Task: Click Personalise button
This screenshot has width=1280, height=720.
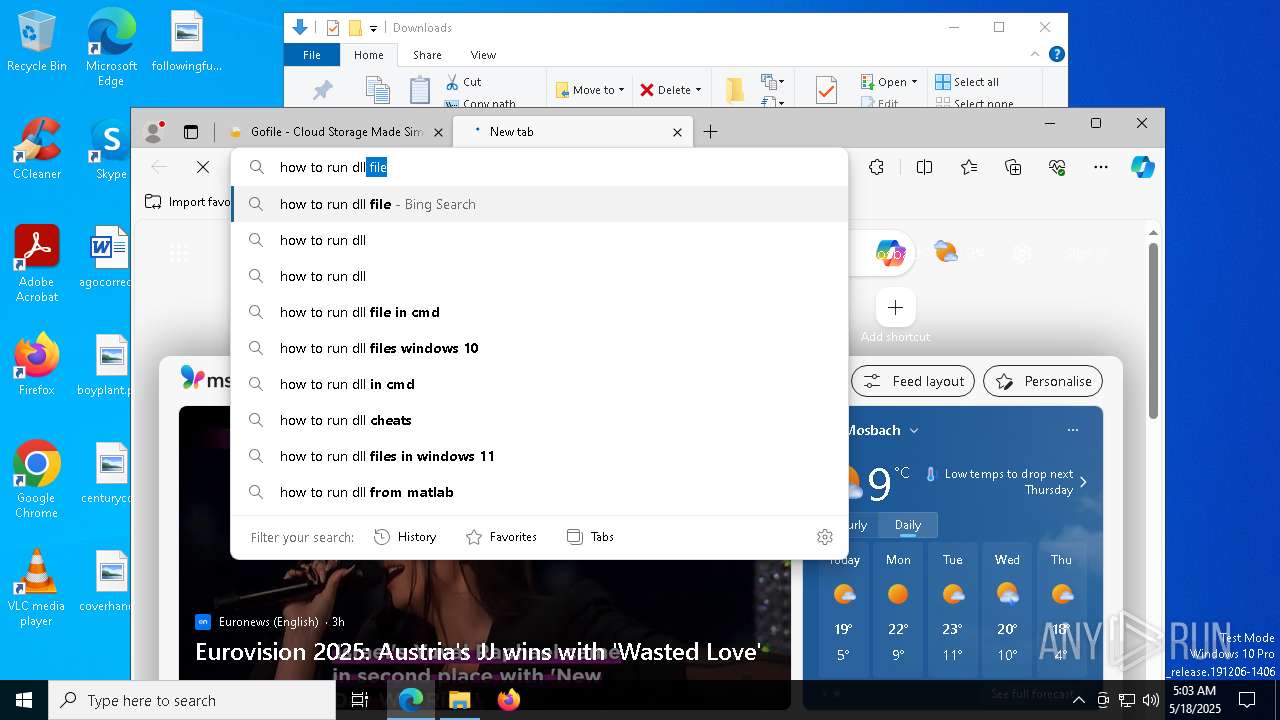Action: tap(1043, 381)
